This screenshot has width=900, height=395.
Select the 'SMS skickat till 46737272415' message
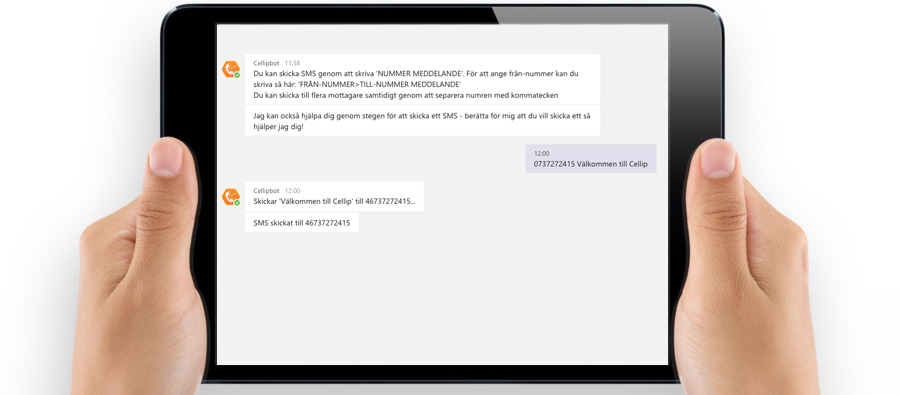tap(301, 222)
